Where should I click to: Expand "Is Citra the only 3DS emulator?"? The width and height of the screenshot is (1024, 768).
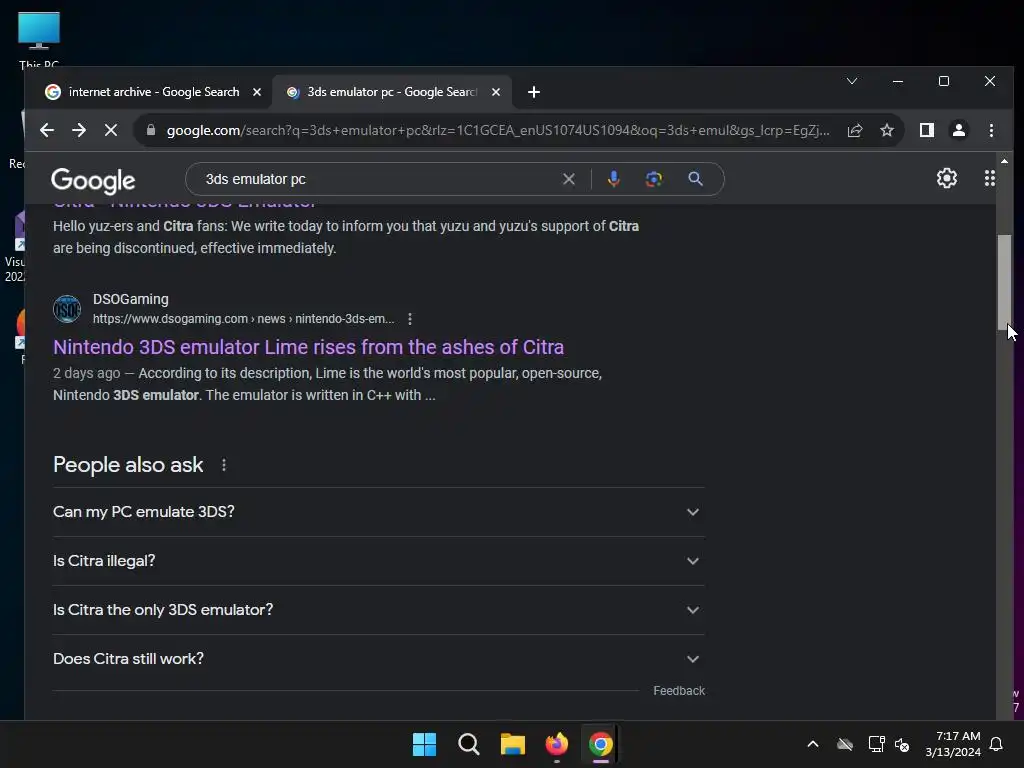coord(379,610)
